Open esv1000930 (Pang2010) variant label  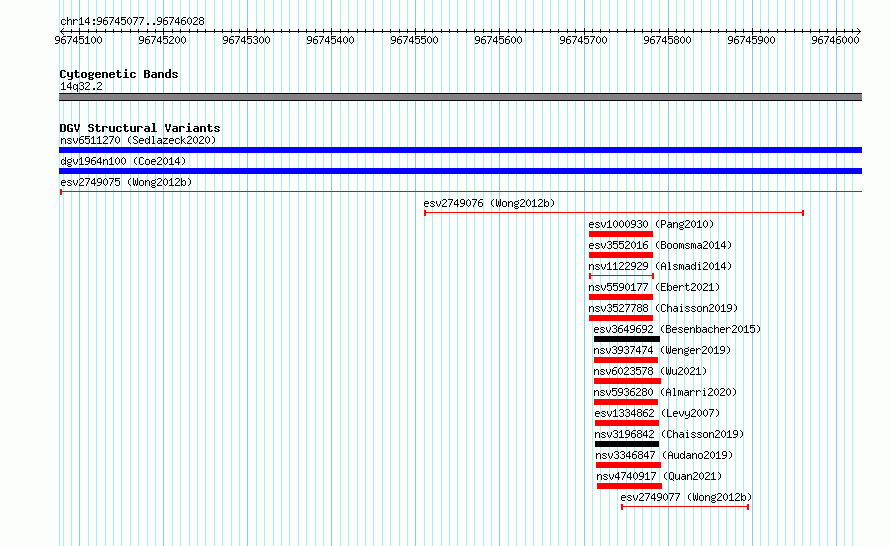point(651,224)
